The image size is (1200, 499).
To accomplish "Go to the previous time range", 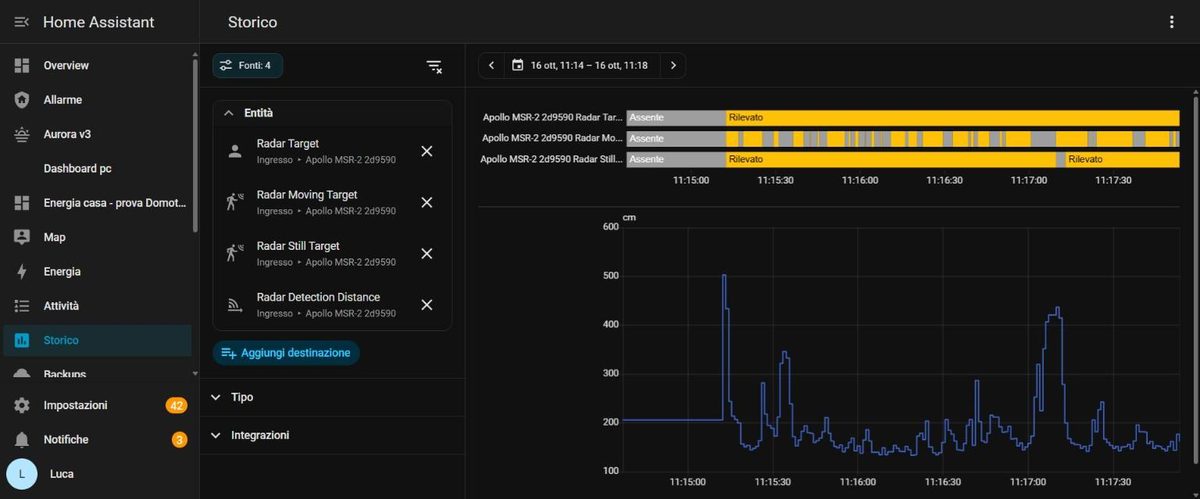I will click(x=491, y=66).
